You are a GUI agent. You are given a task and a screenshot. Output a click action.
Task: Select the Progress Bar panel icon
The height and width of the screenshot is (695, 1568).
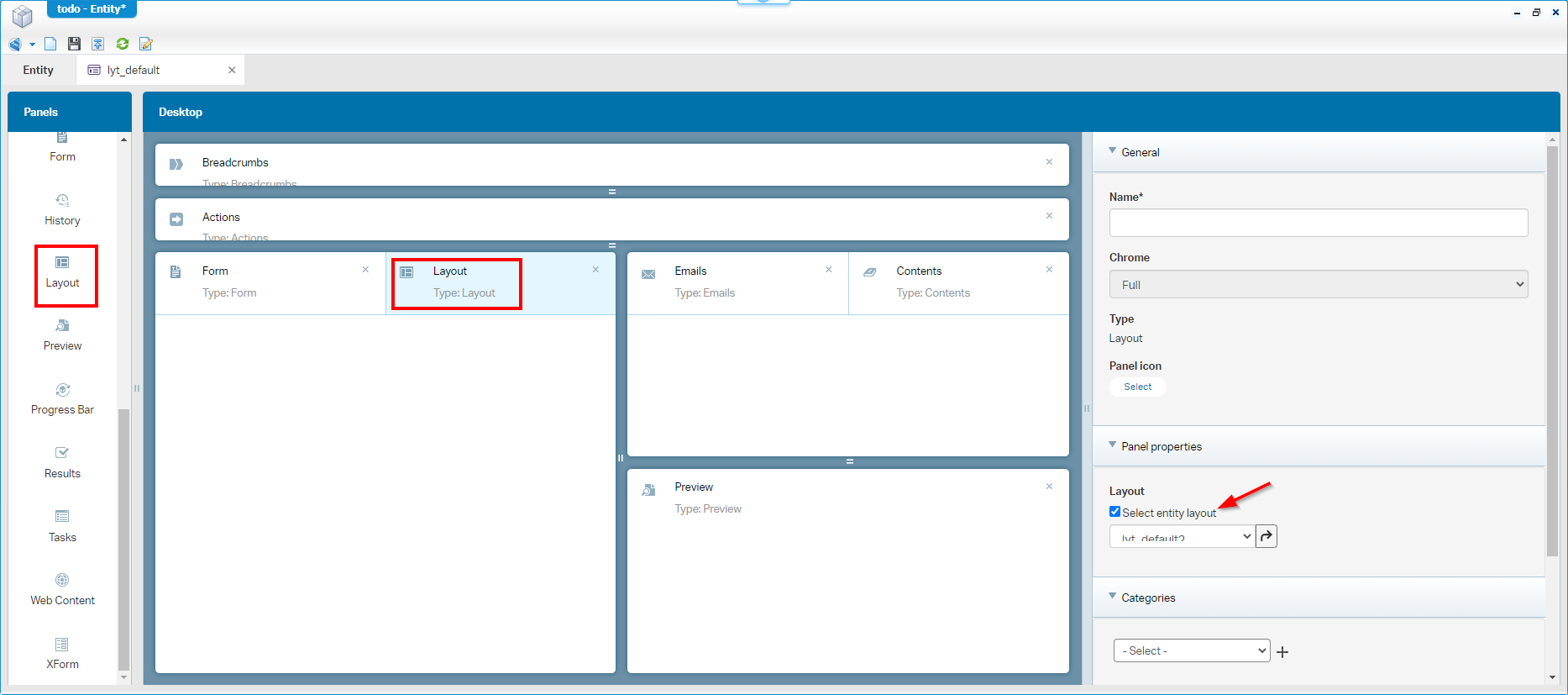tap(62, 390)
